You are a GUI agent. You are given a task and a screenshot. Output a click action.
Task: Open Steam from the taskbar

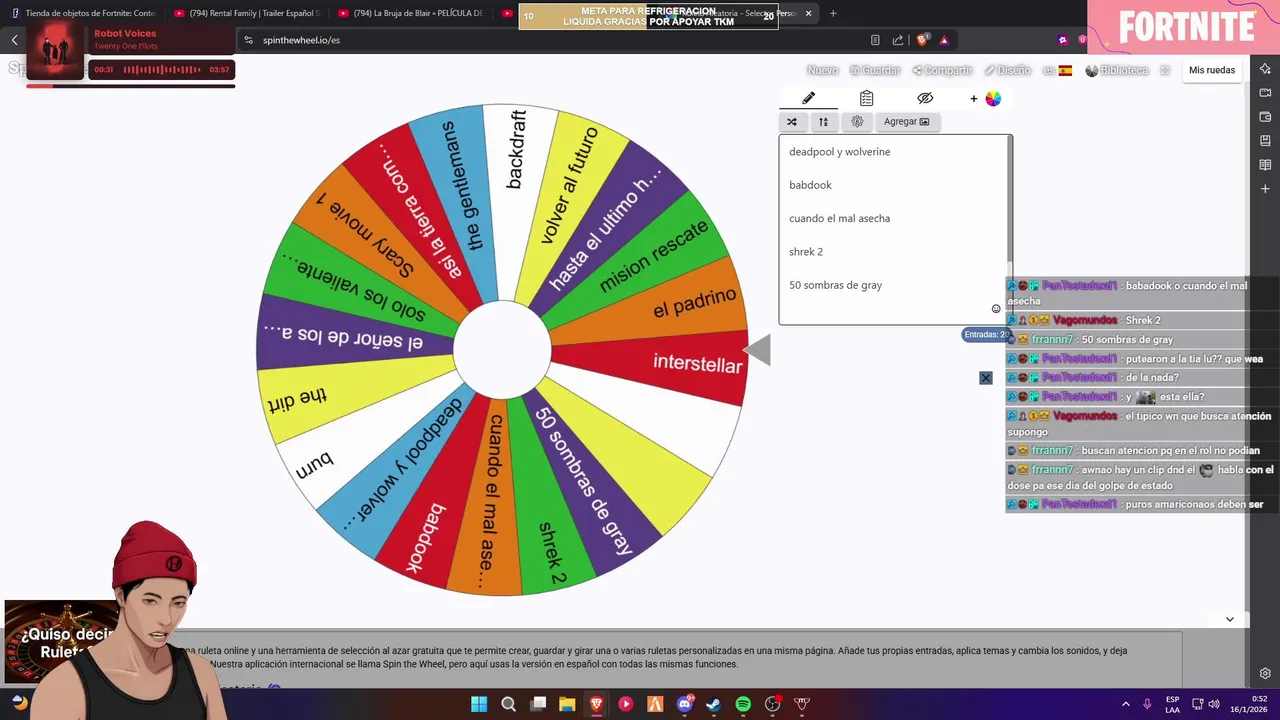pos(714,704)
